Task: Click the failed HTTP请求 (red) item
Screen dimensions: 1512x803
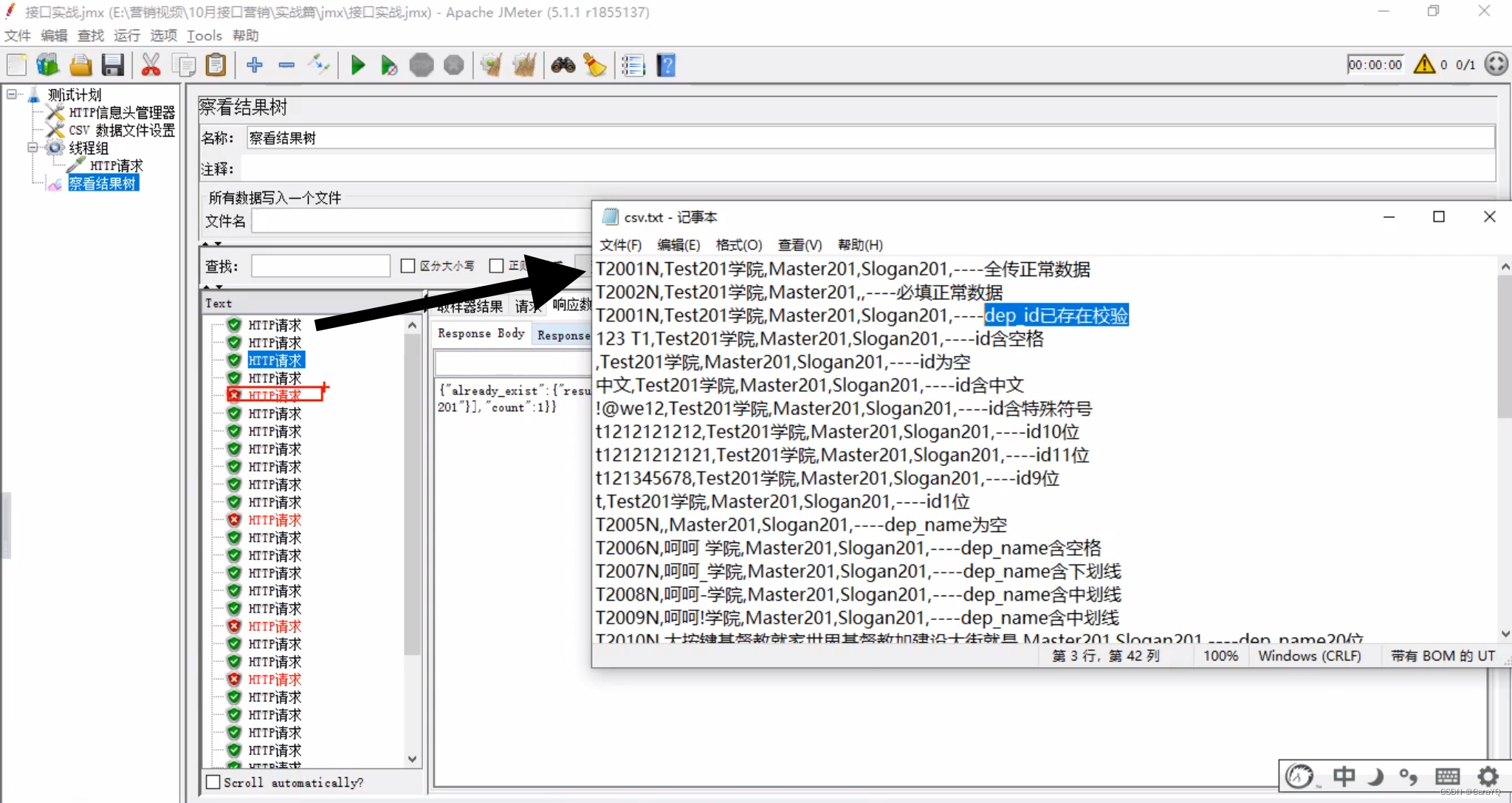Action: [x=273, y=395]
